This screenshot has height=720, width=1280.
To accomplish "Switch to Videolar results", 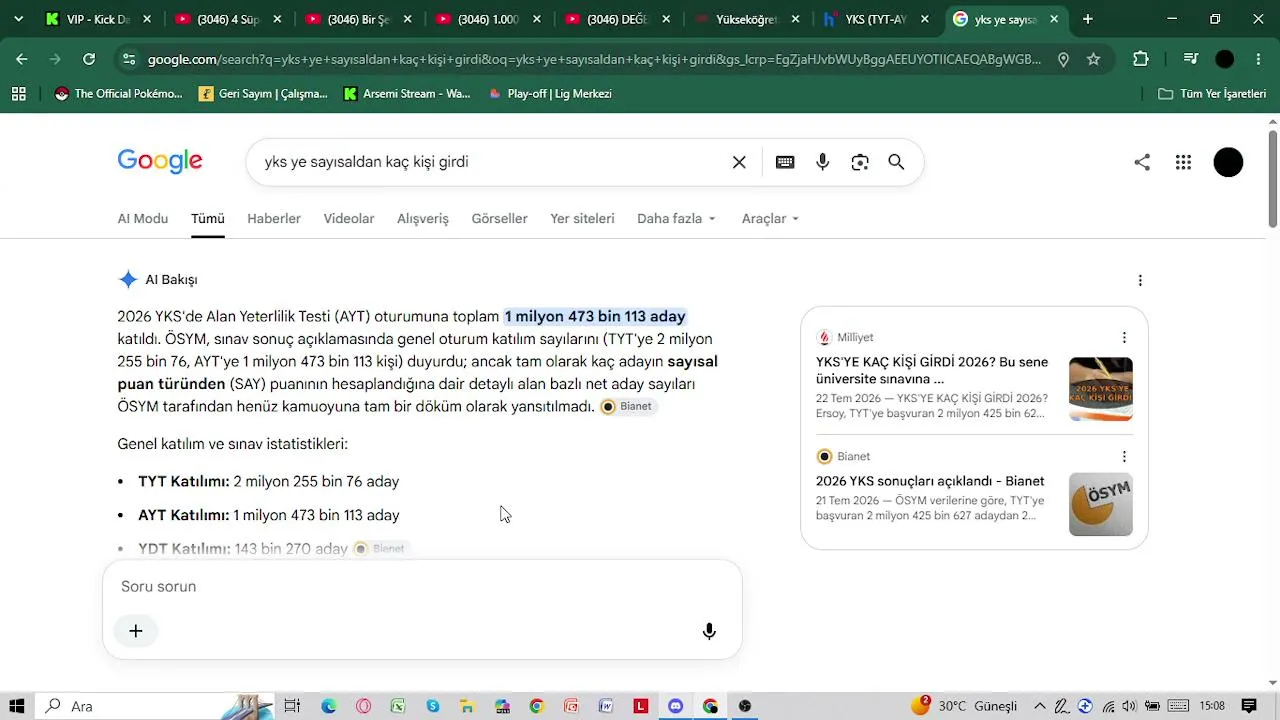I will [349, 218].
